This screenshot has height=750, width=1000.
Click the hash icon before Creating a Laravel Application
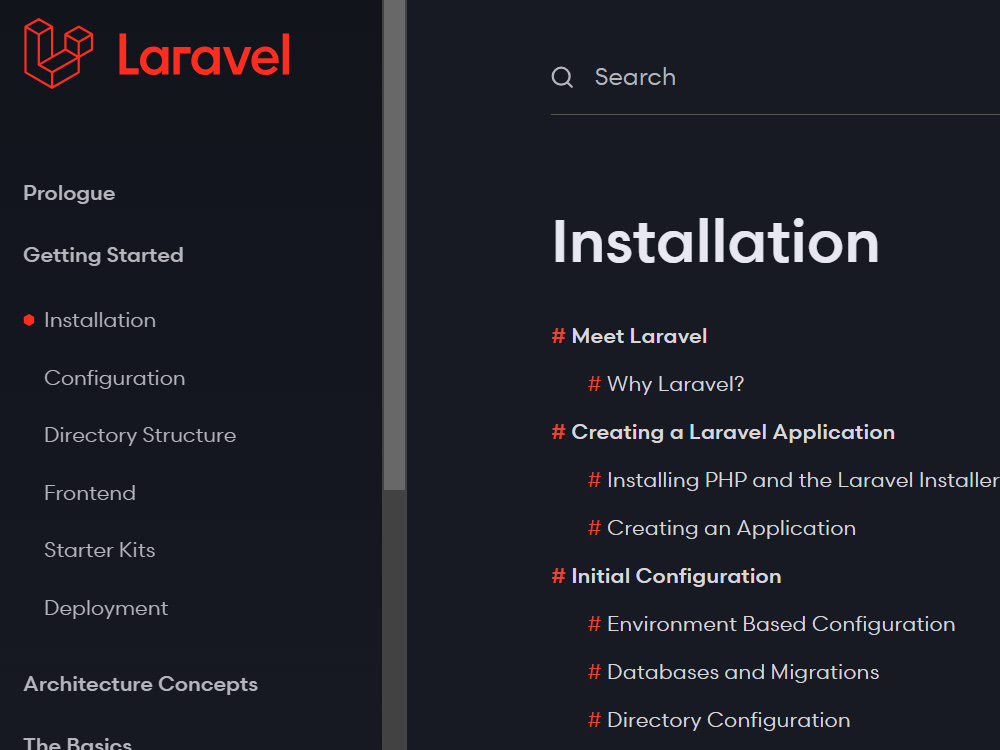pos(559,432)
